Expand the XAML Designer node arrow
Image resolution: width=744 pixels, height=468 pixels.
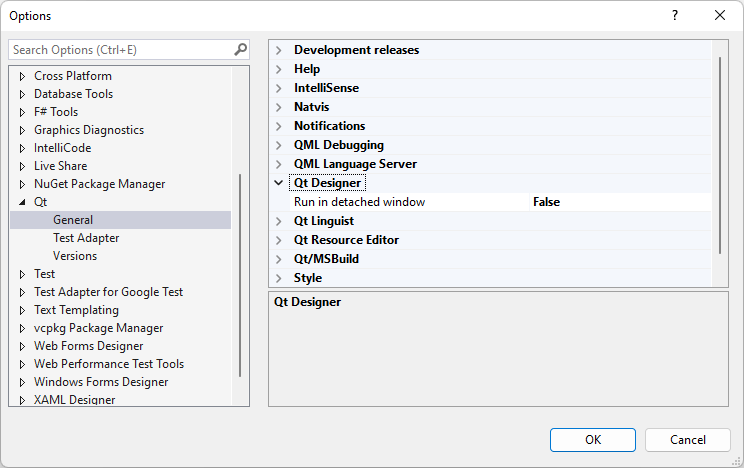[x=22, y=400]
